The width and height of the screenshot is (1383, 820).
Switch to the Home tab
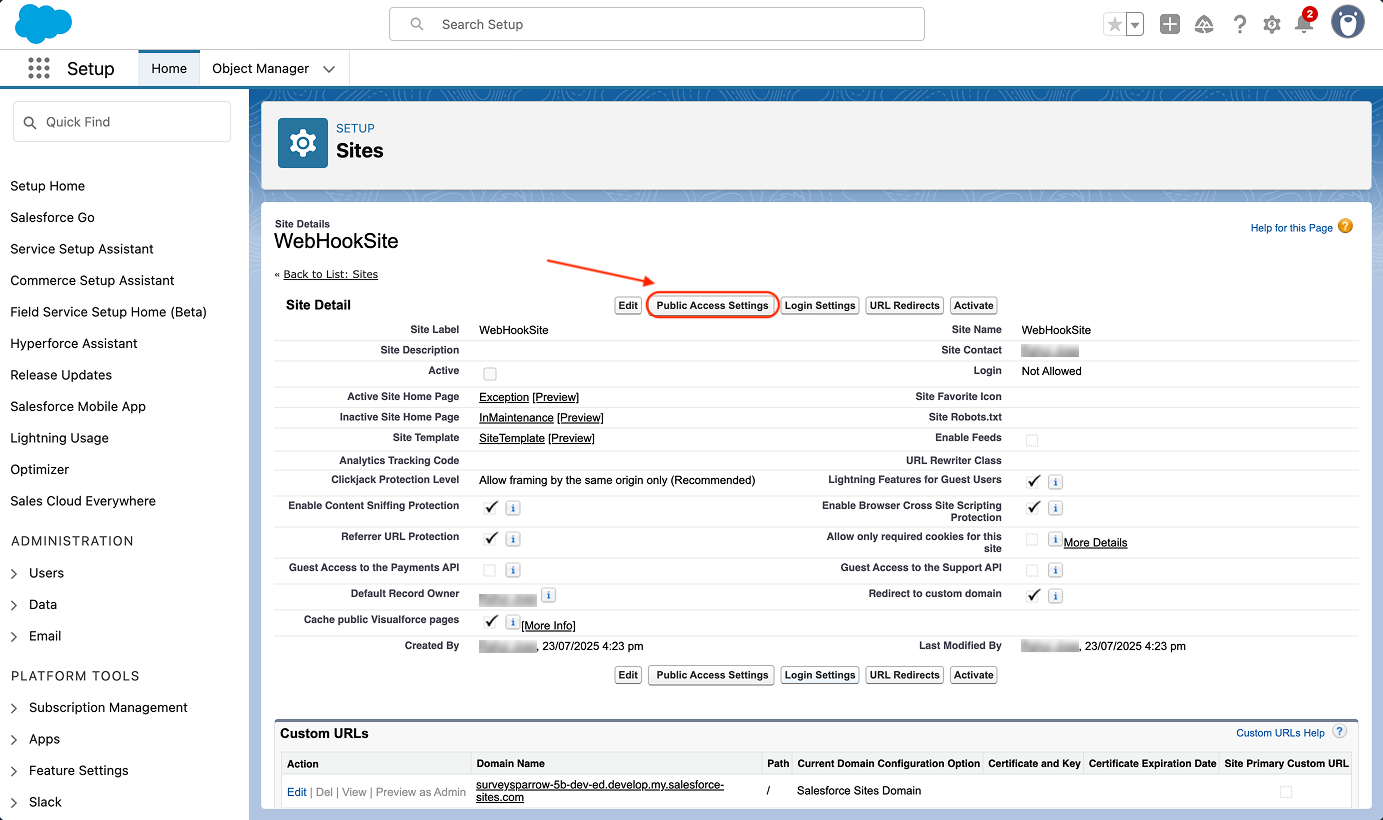coord(169,69)
